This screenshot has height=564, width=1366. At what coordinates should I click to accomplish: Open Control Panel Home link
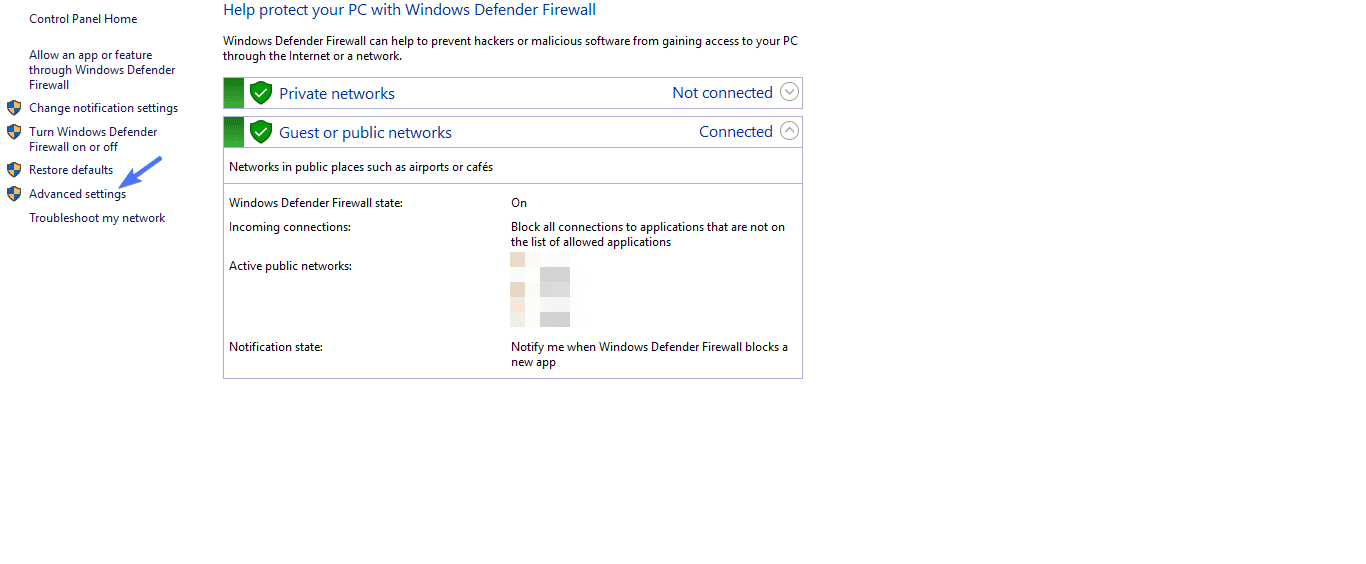point(83,19)
